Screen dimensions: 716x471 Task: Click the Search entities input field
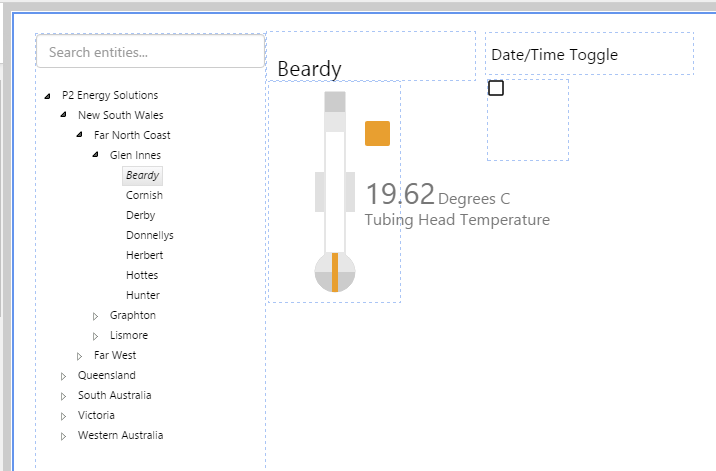150,52
